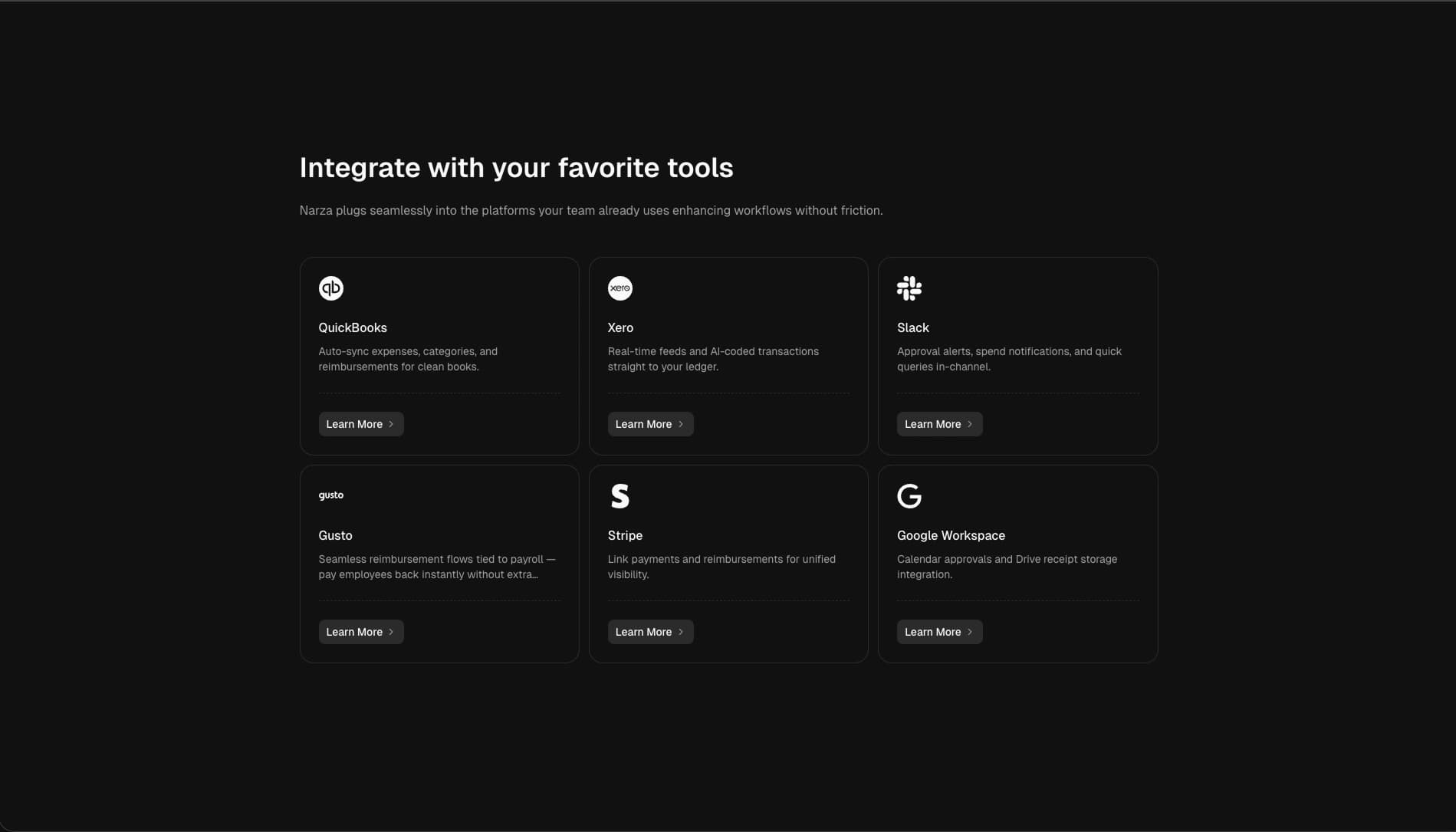The height and width of the screenshot is (832, 1456).
Task: Select the Stripe card title
Action: (x=625, y=535)
